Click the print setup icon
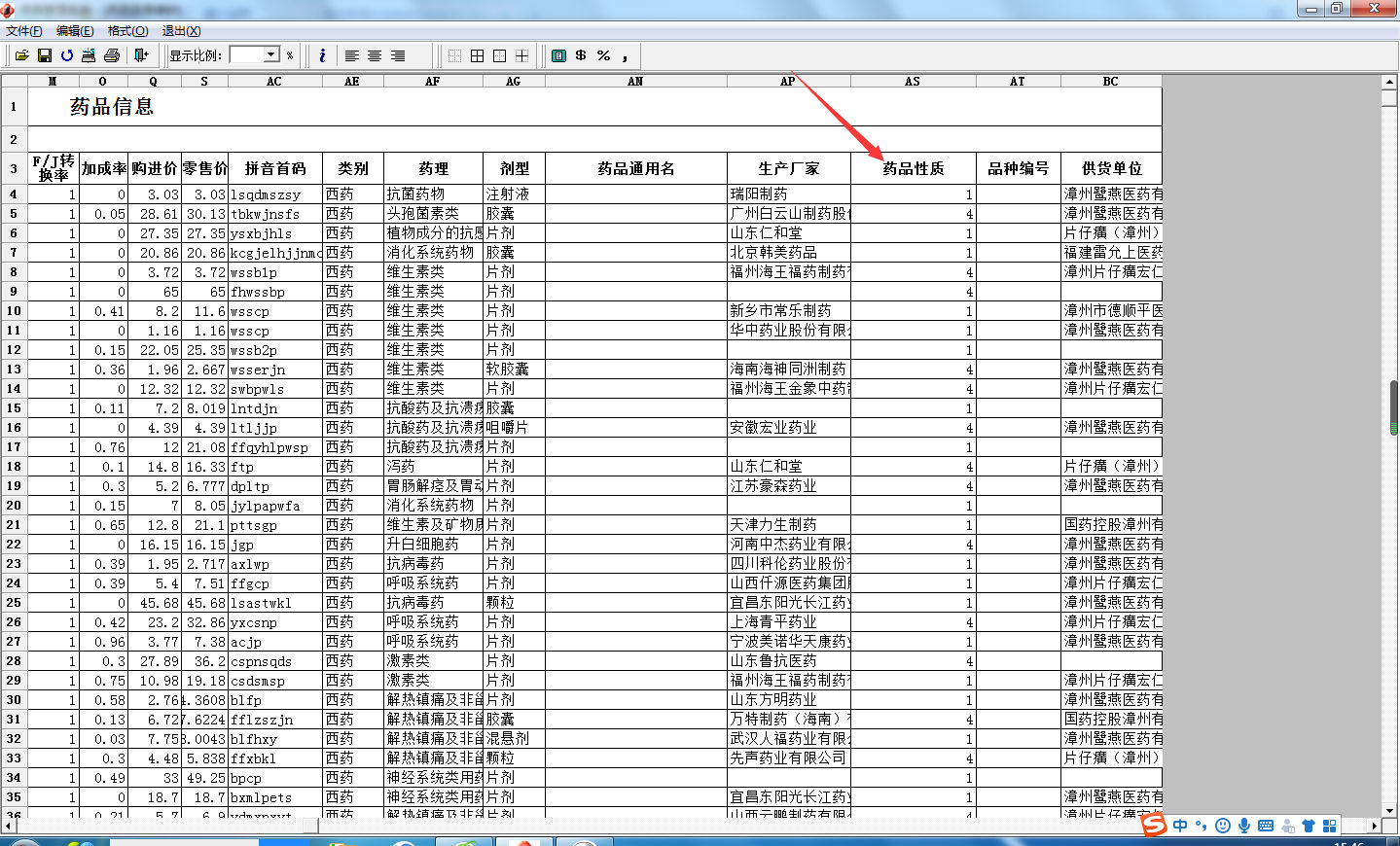This screenshot has width=1400, height=846. (89, 55)
